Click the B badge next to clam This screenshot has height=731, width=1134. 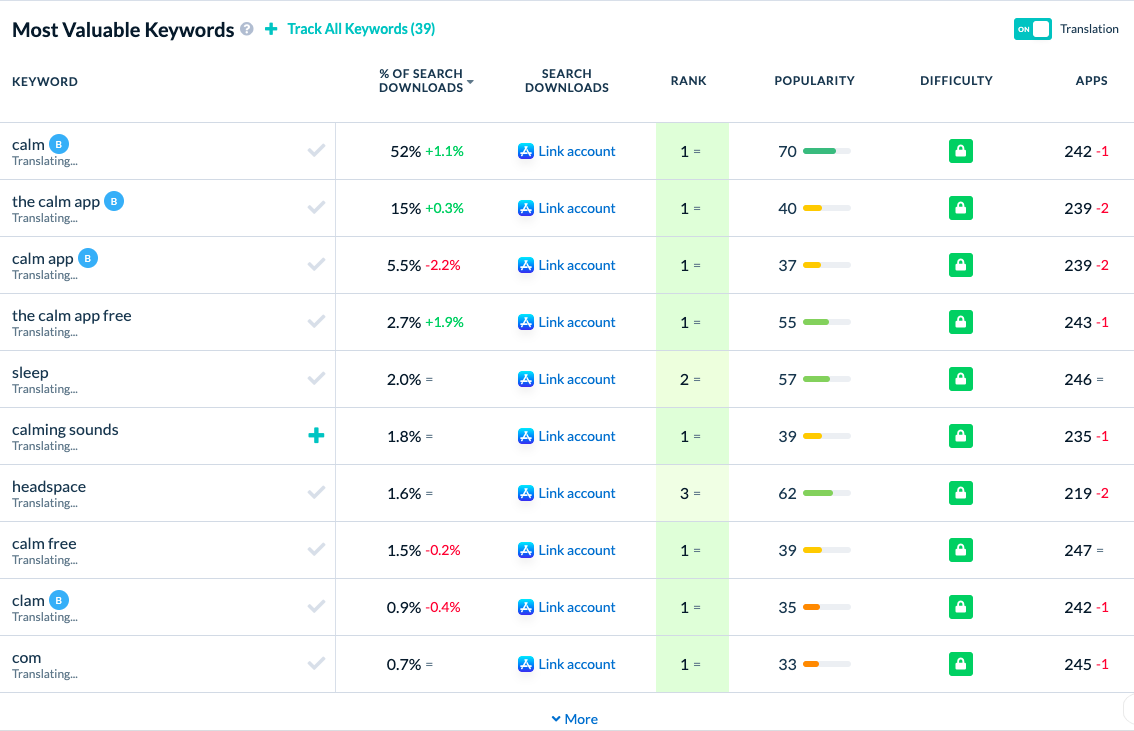tap(59, 600)
